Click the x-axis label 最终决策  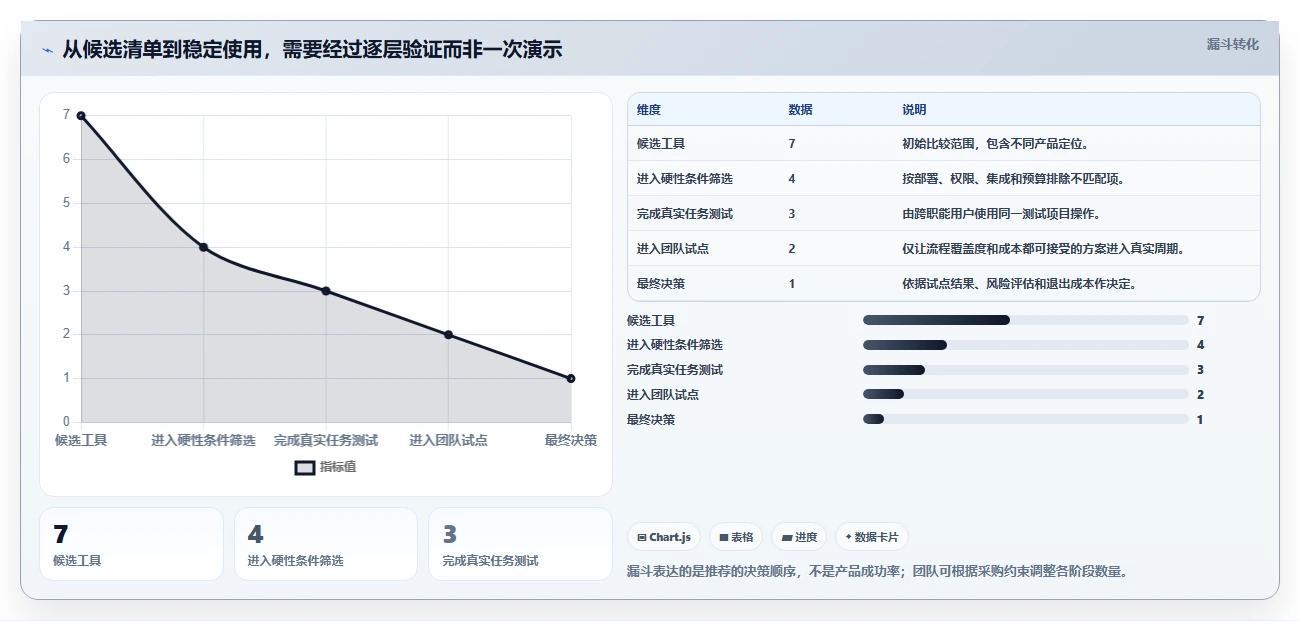(570, 440)
